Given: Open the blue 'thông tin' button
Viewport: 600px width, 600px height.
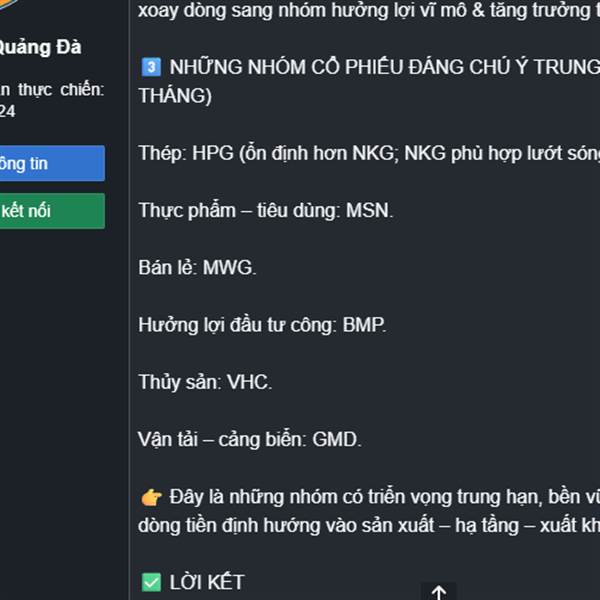Looking at the screenshot, I should (x=52, y=163).
